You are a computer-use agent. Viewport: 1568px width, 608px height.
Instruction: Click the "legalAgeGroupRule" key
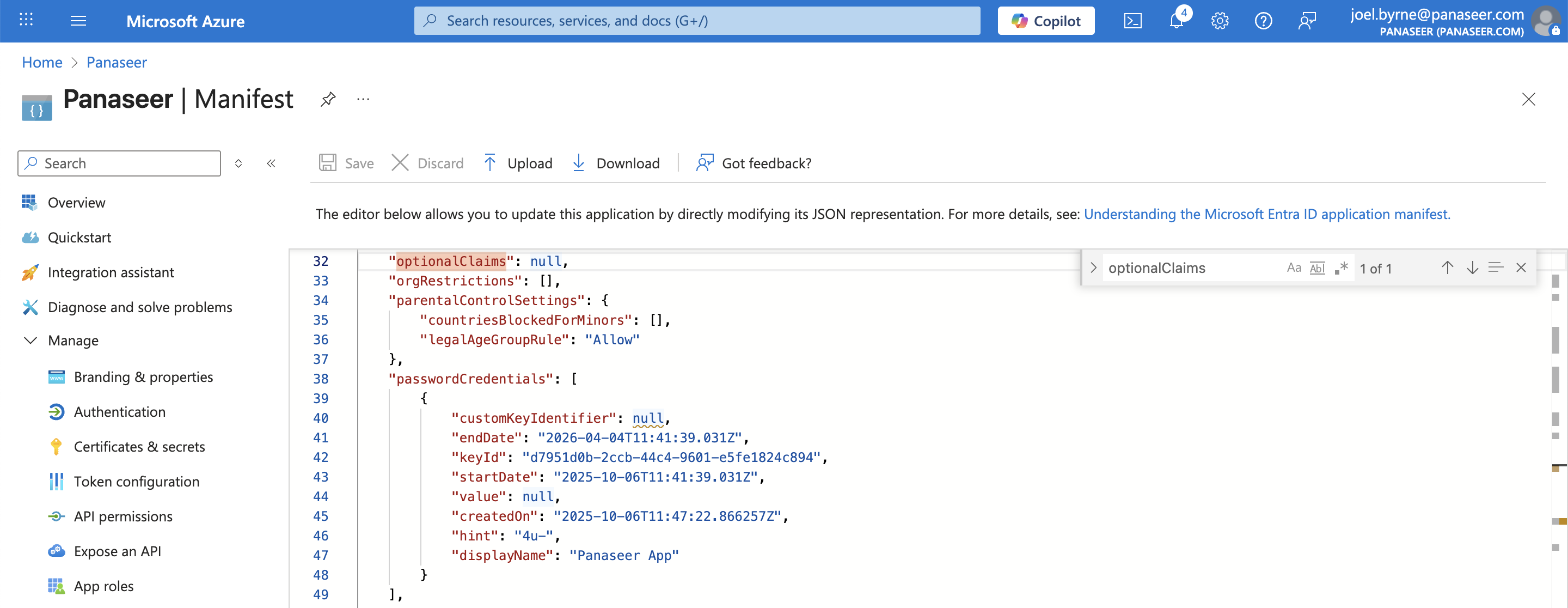point(494,339)
